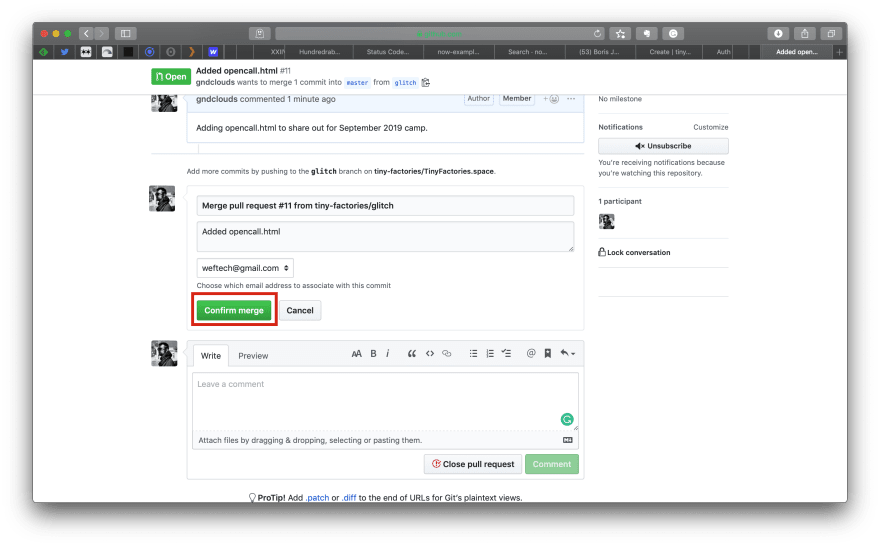
Task: Open the participant avatar in sidebar
Action: pos(606,221)
